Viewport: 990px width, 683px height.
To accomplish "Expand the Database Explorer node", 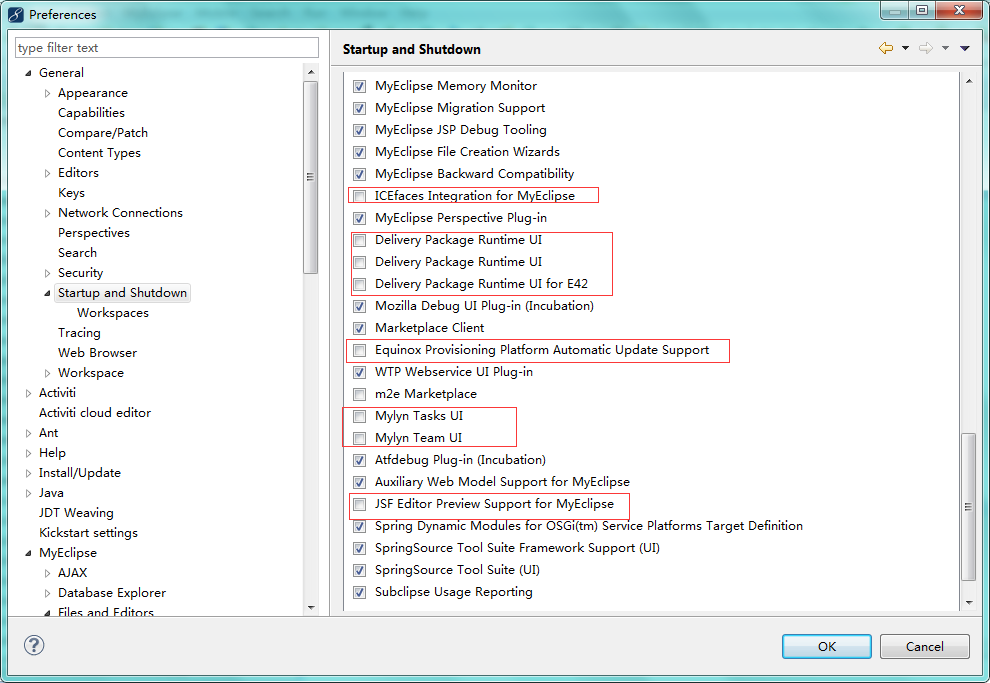I will click(47, 593).
